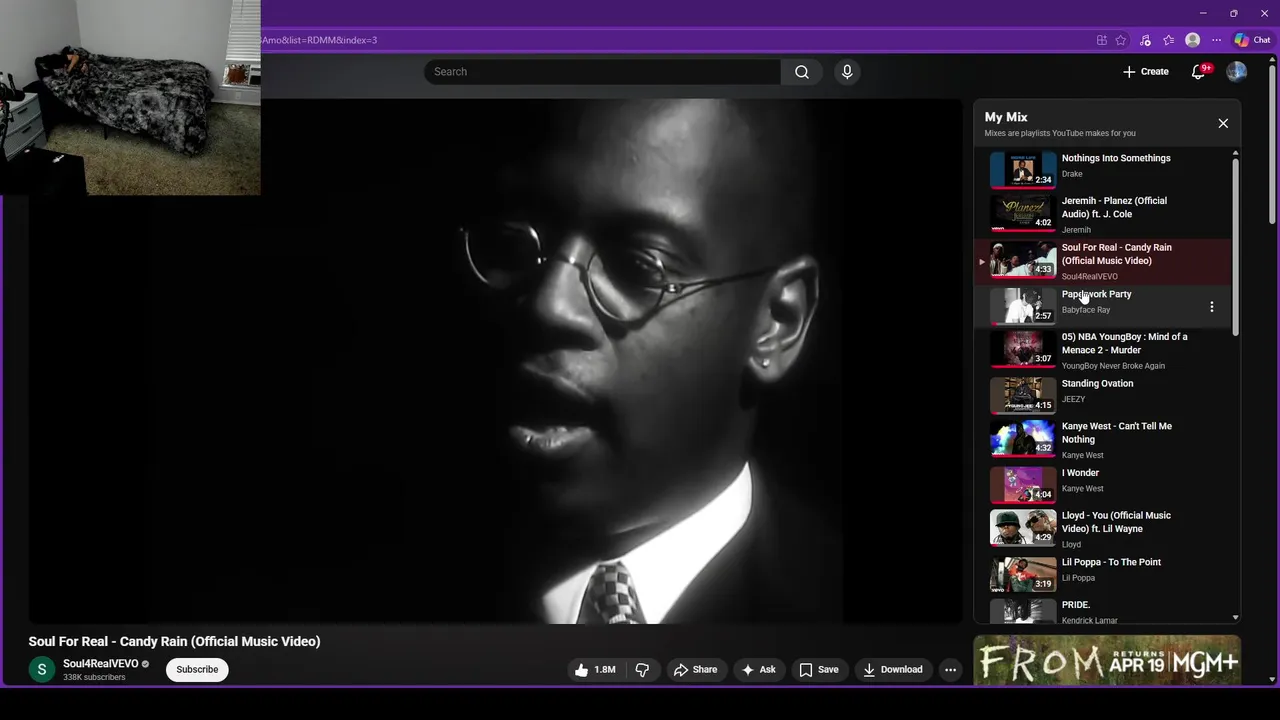Screen dimensions: 1280x720
Task: Minimize the browser window
Action: click(1203, 13)
